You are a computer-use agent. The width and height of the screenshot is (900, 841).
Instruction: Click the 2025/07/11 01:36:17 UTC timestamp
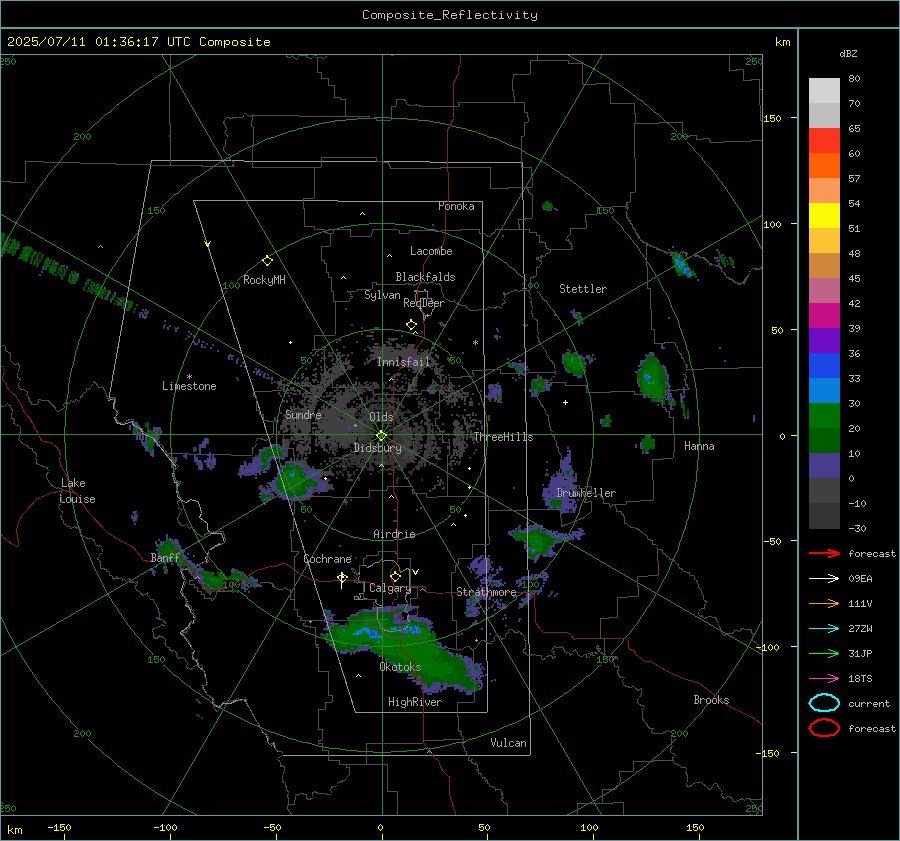(90, 42)
